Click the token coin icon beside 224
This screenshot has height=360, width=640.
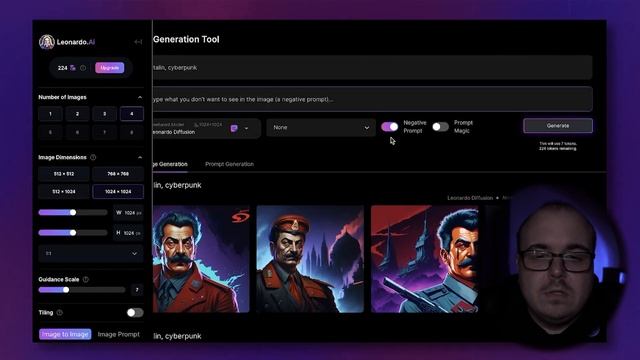(73, 68)
